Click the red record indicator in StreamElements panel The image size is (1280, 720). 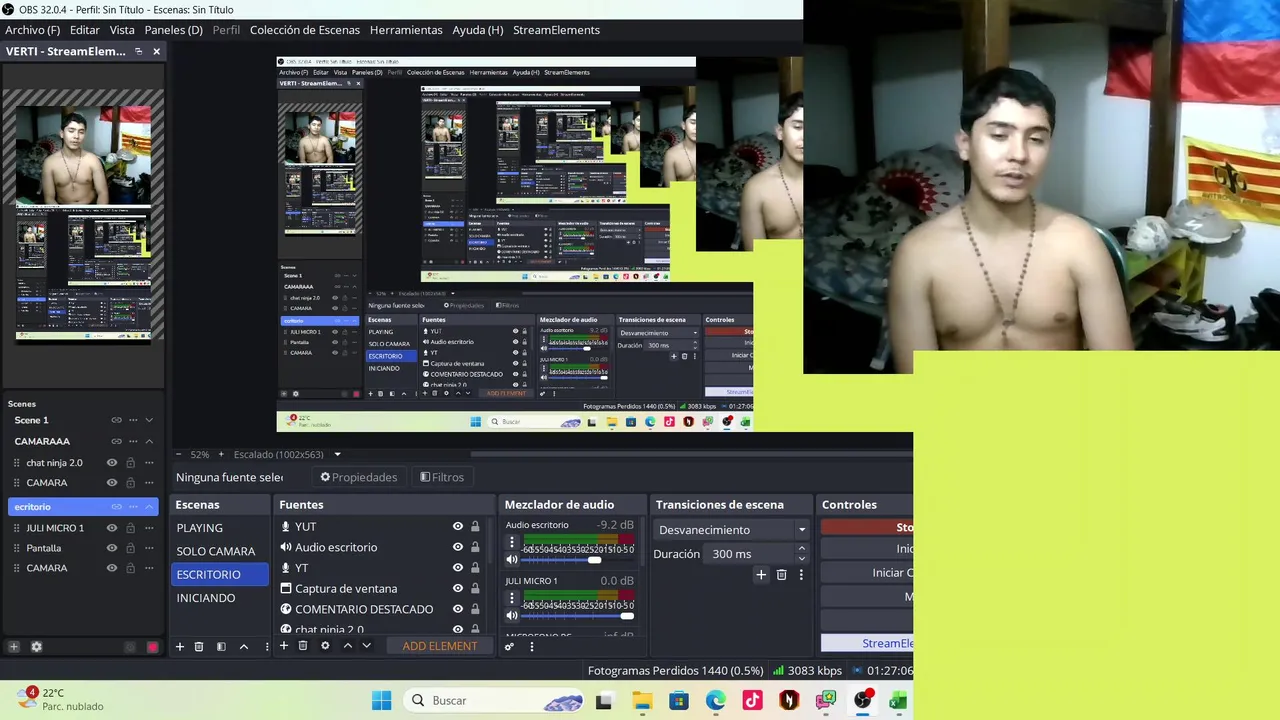tap(152, 647)
